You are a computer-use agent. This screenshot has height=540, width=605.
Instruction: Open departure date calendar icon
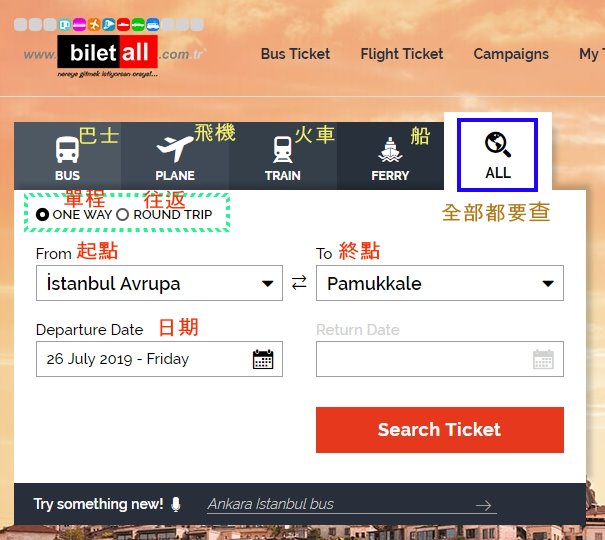[263, 359]
